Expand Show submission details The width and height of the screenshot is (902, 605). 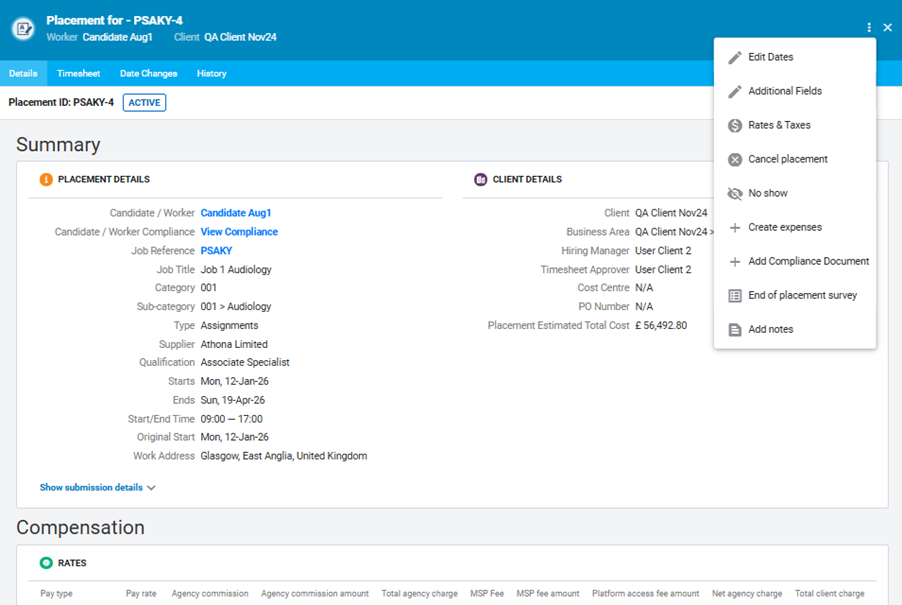click(91, 487)
